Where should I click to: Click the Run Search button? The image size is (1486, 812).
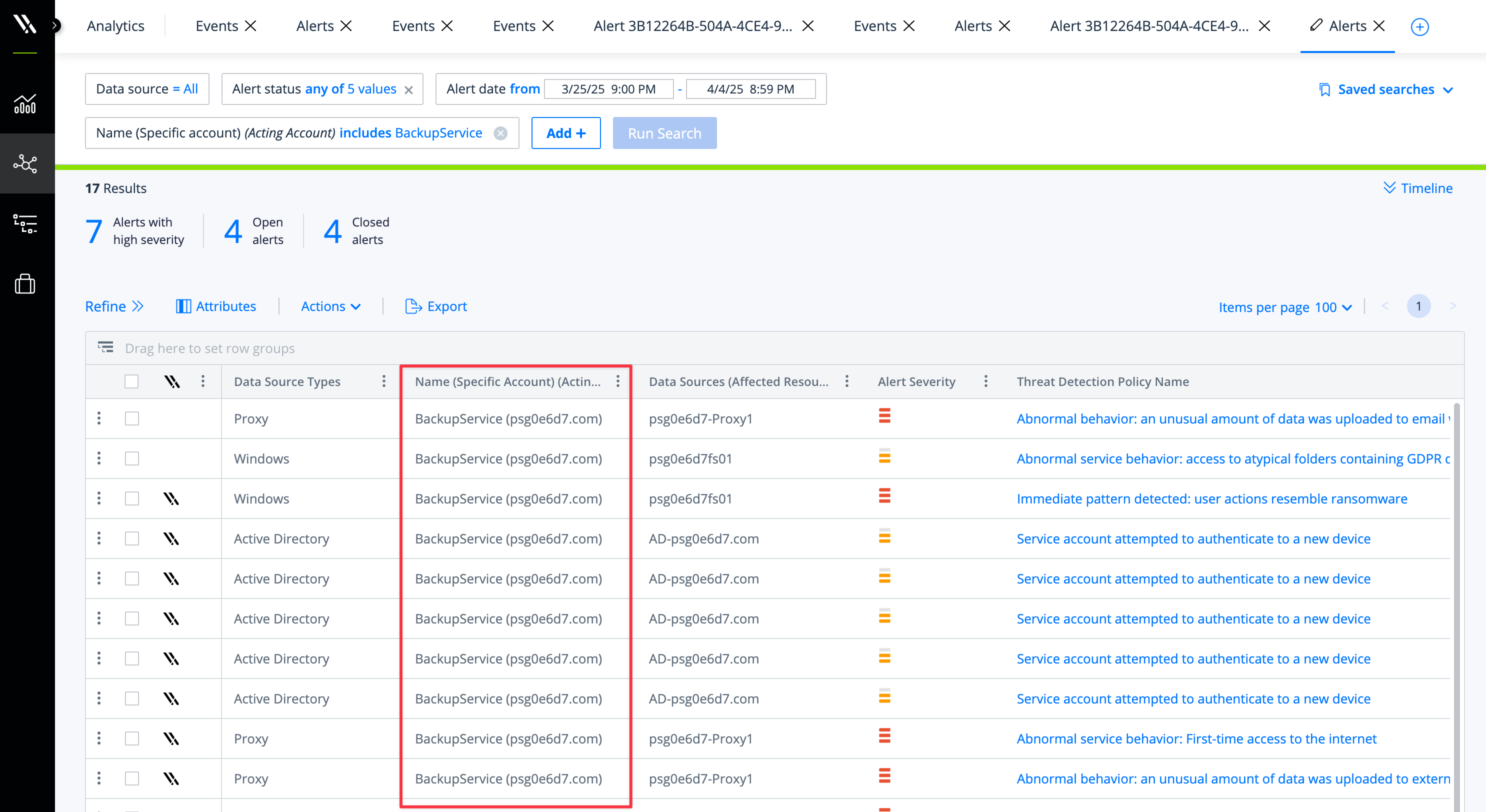(x=664, y=132)
